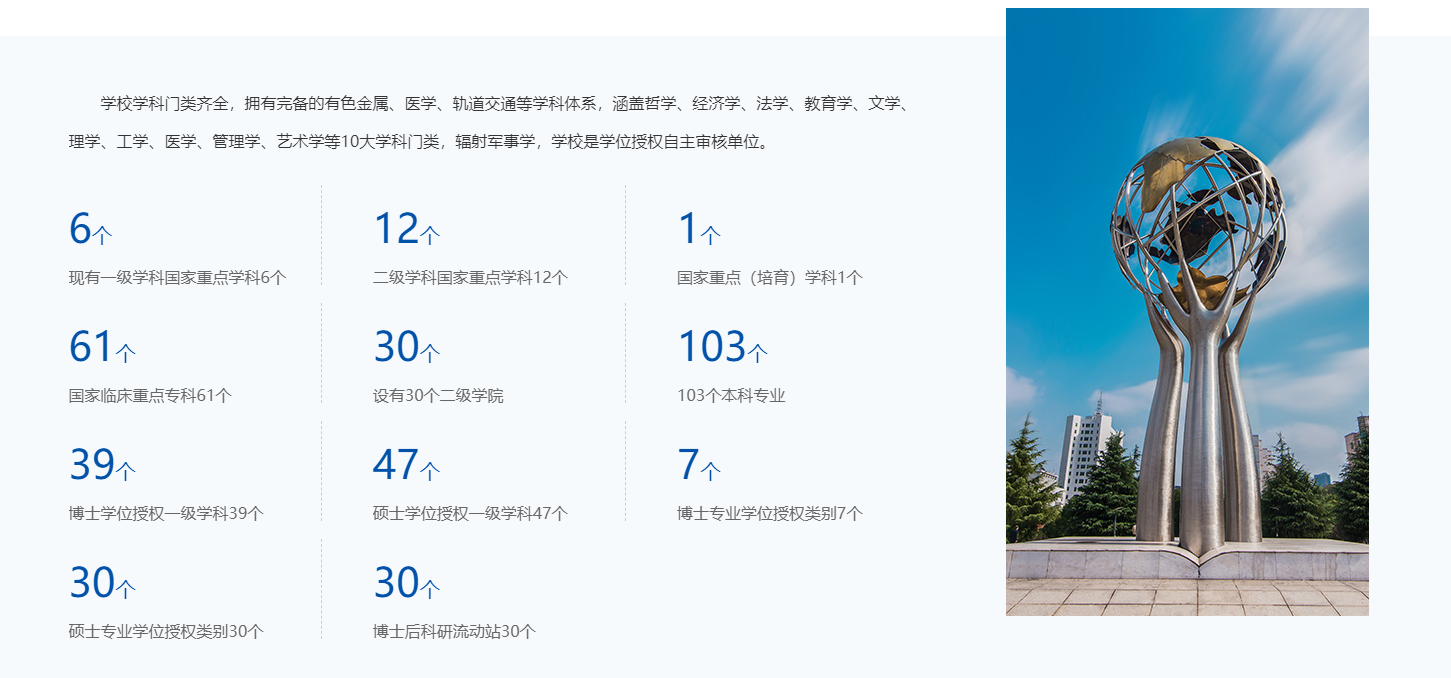
Task: Select text '国家重点（培育）学科1个'
Action: [x=770, y=278]
